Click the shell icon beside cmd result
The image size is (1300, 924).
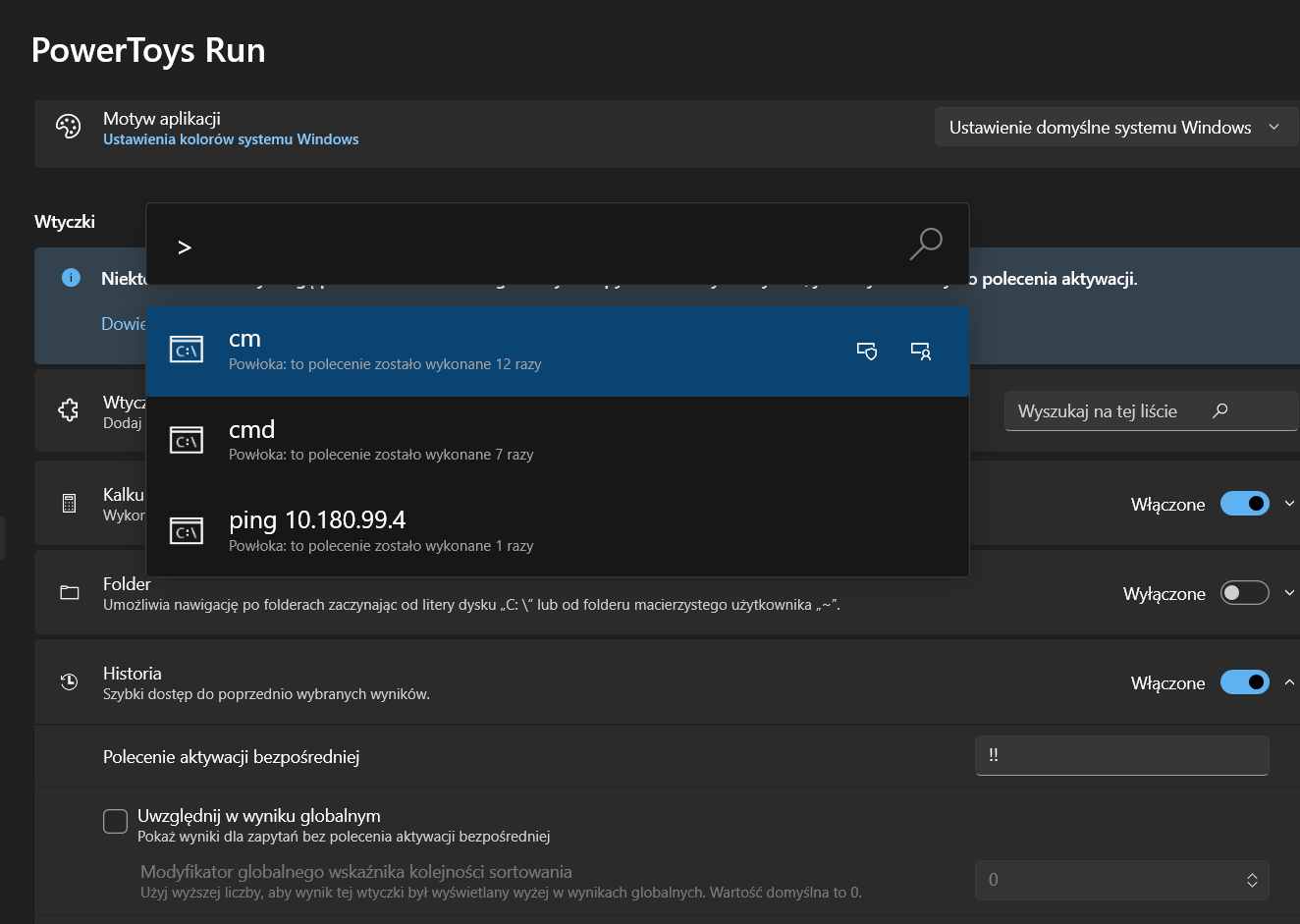coord(187,439)
